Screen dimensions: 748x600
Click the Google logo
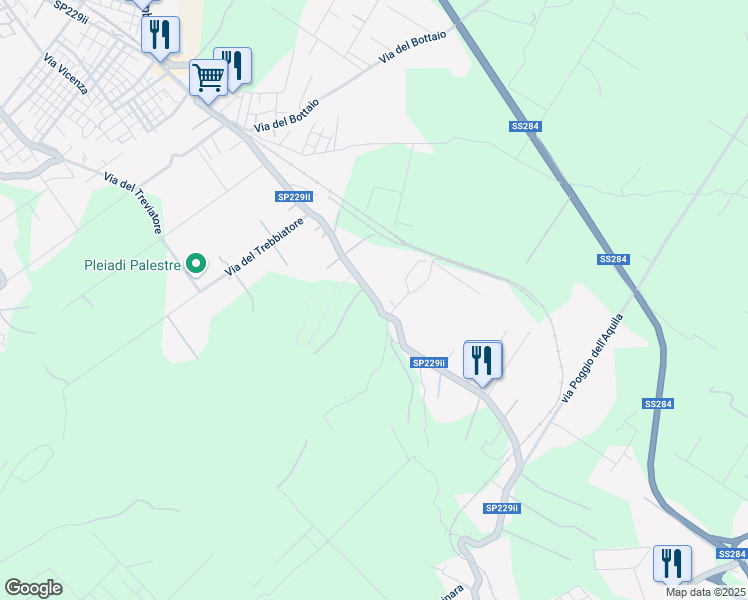[x=33, y=588]
